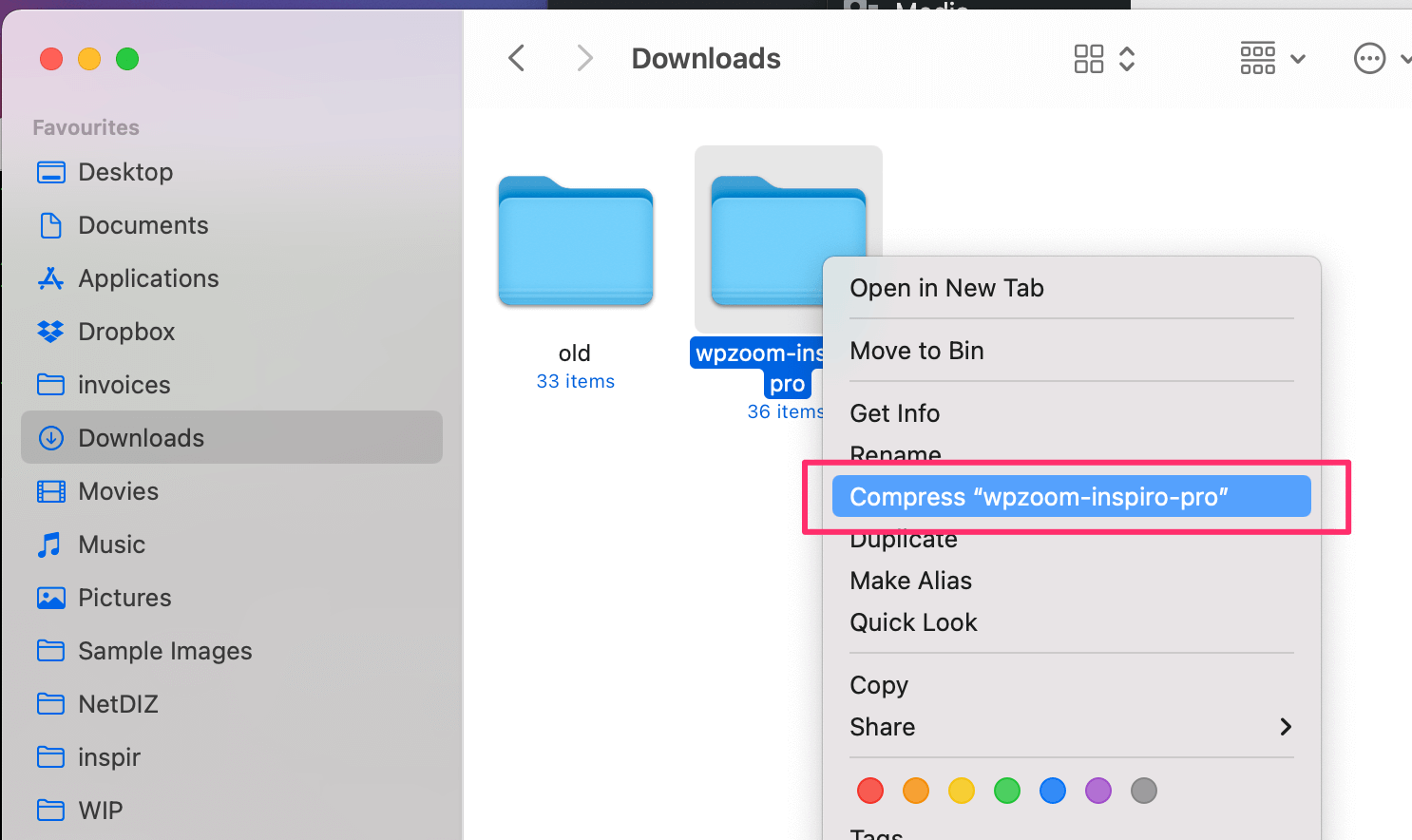Switch the icon view mode selector
This screenshot has height=840, width=1412.
[x=1104, y=59]
